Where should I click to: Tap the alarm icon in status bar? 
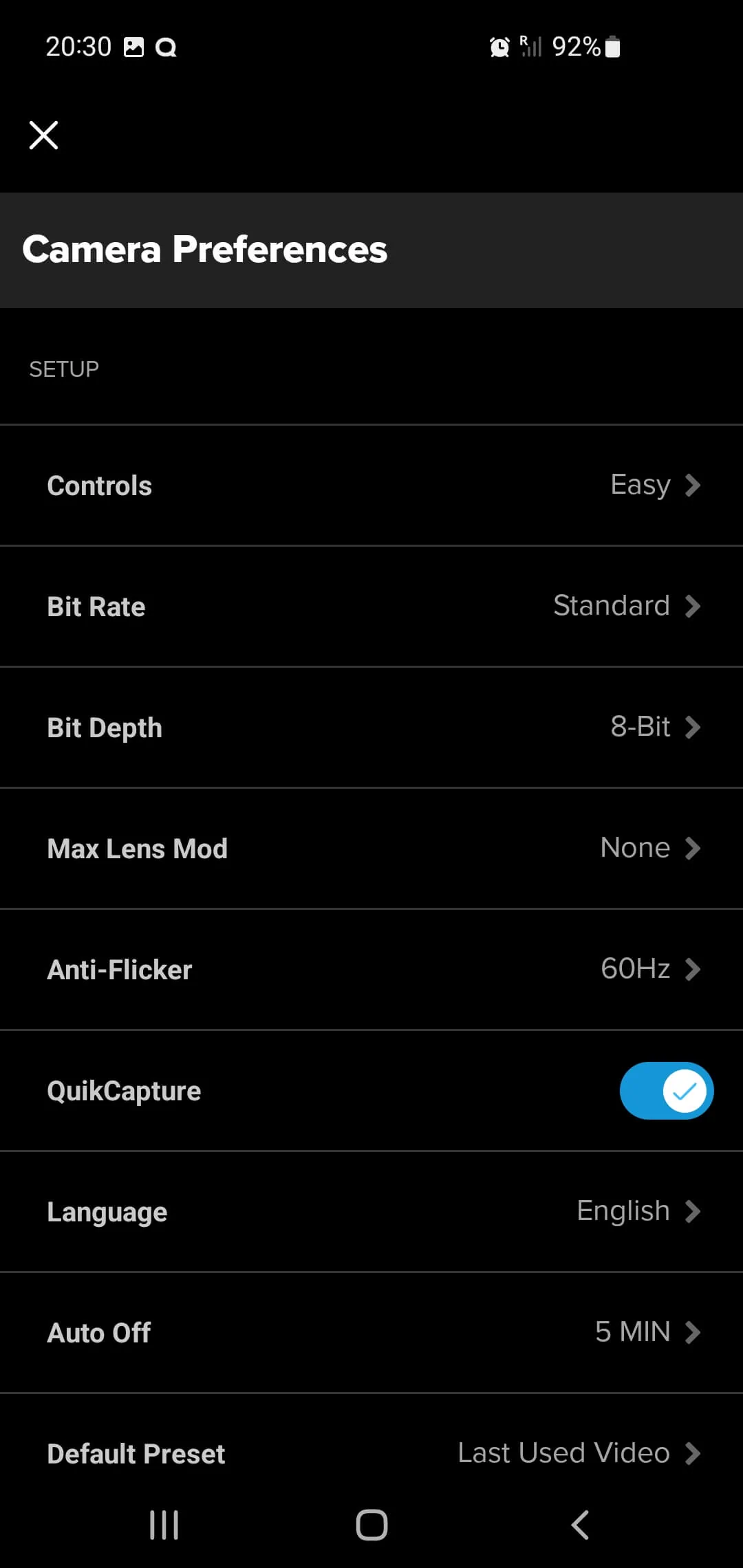(499, 47)
